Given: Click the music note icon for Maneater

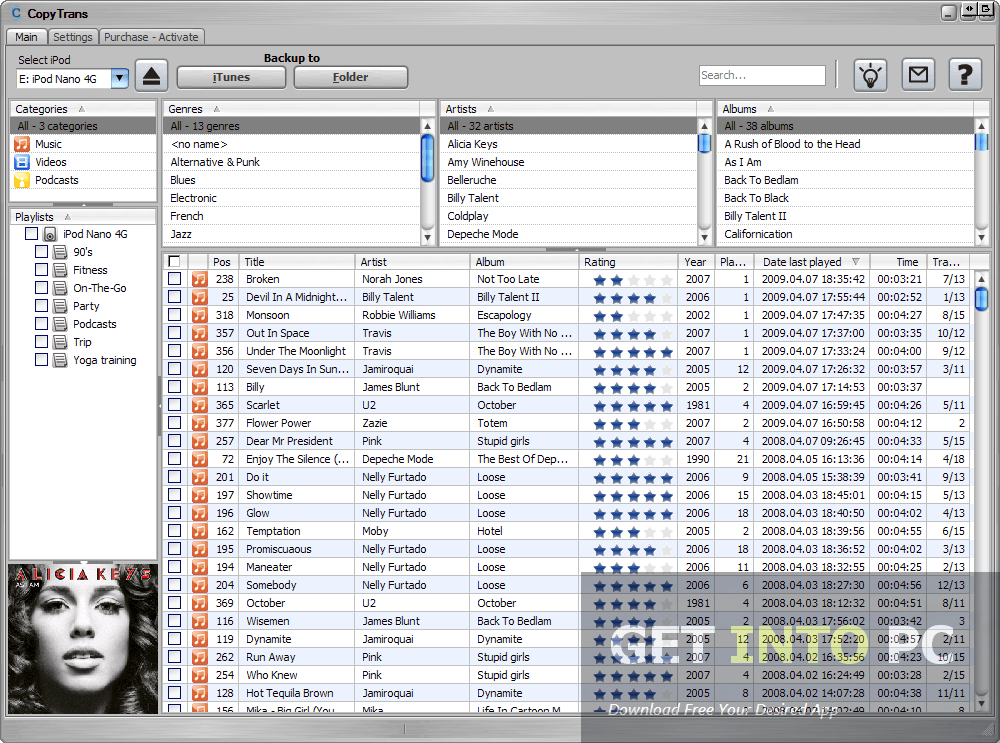Looking at the screenshot, I should [x=200, y=567].
